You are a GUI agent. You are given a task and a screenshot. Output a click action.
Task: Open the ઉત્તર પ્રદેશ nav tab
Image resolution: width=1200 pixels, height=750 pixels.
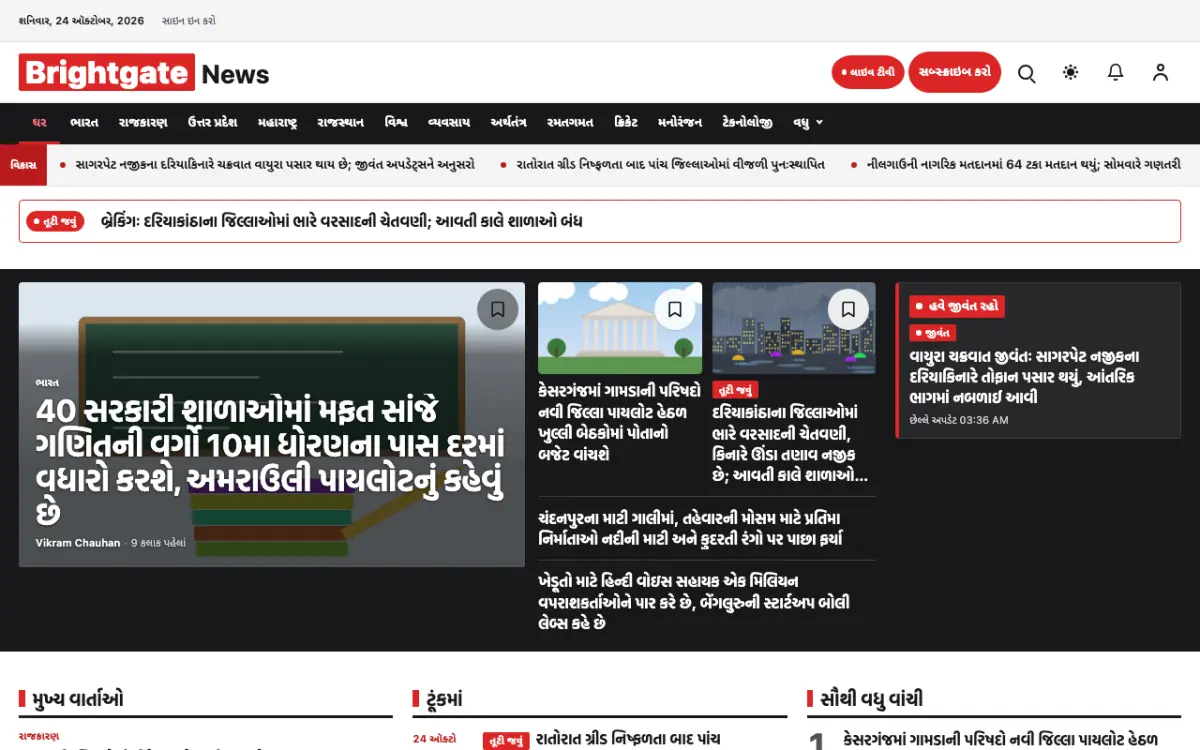tap(212, 122)
